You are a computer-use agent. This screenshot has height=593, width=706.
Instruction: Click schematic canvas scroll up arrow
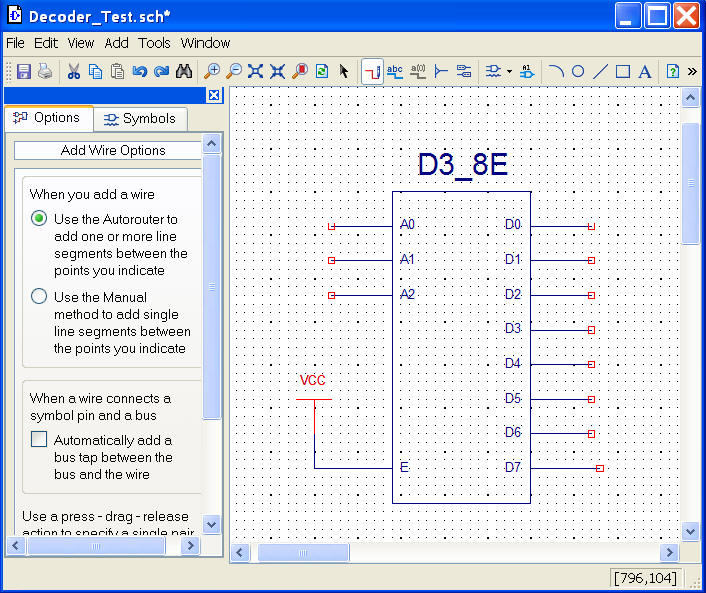pos(690,97)
